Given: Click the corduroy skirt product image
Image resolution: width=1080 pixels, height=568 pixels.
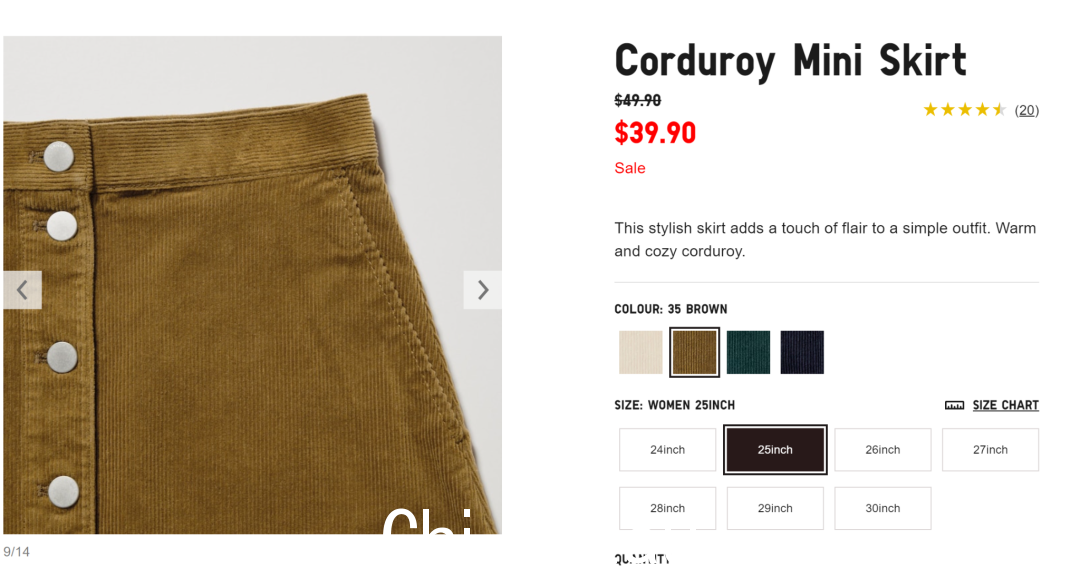Looking at the screenshot, I should point(252,285).
